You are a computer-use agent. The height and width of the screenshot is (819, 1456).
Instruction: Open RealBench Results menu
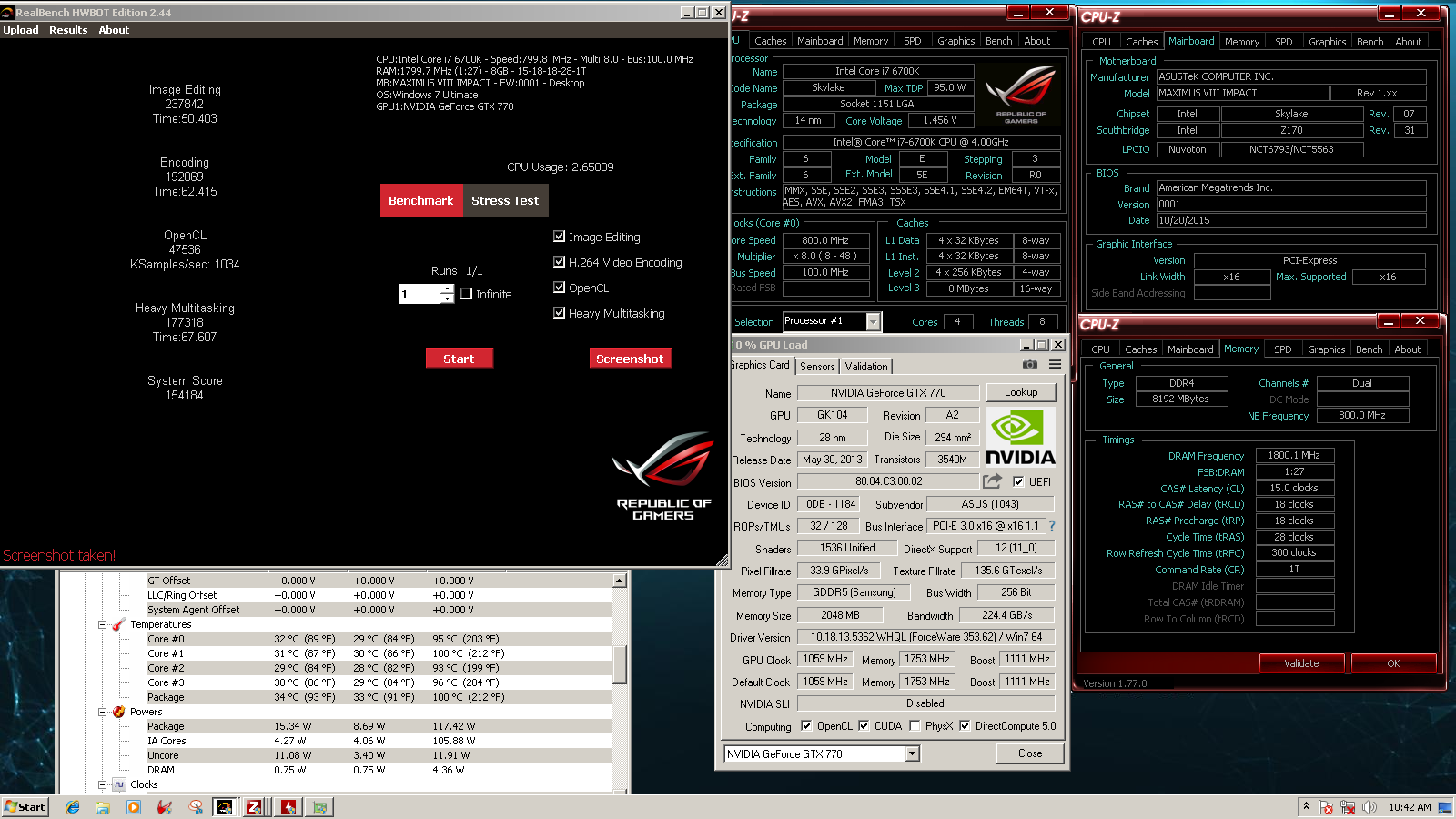click(68, 30)
